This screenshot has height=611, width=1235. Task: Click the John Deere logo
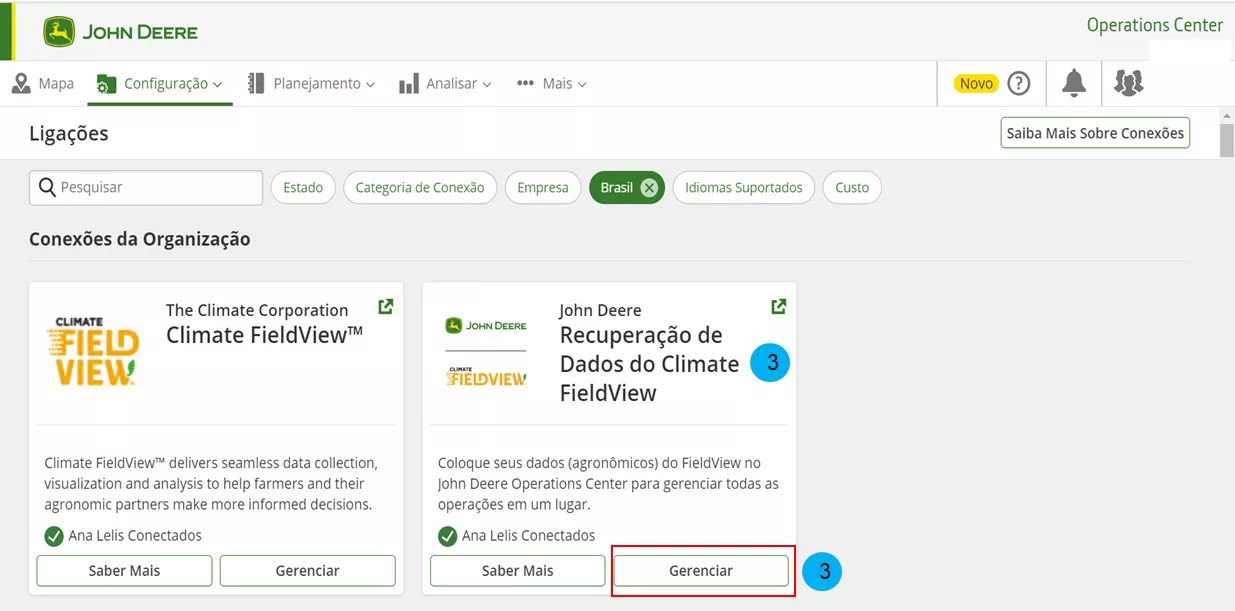[x=120, y=32]
